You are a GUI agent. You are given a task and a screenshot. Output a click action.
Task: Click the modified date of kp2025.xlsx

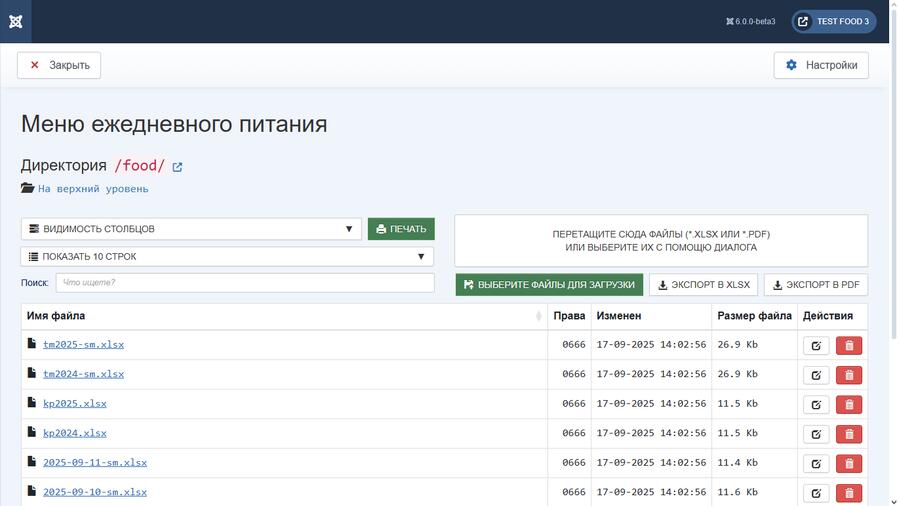point(651,403)
